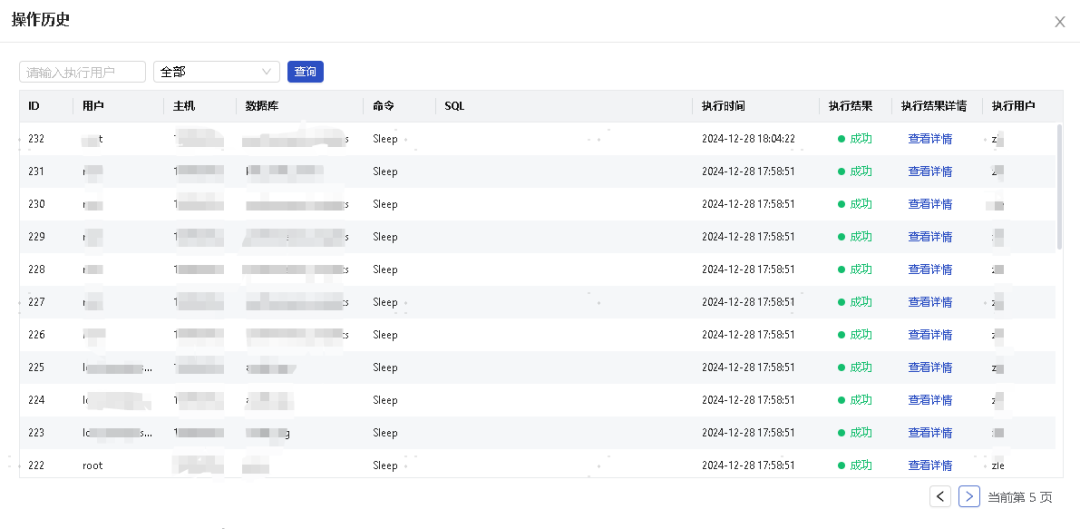
Task: Open 查看详情 for ID 226
Action: (x=930, y=335)
